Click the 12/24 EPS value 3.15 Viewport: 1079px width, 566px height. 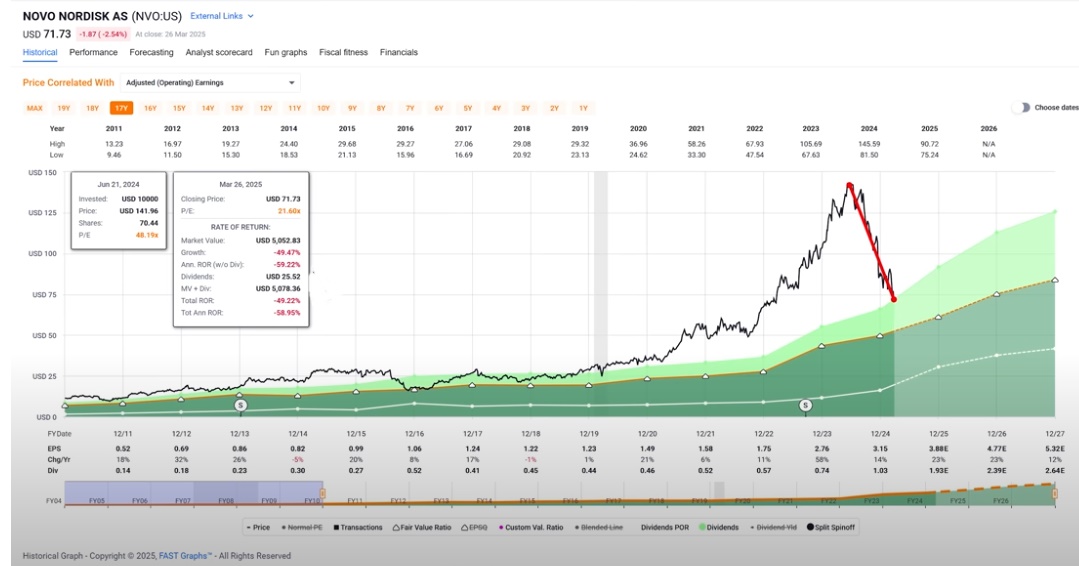880,448
